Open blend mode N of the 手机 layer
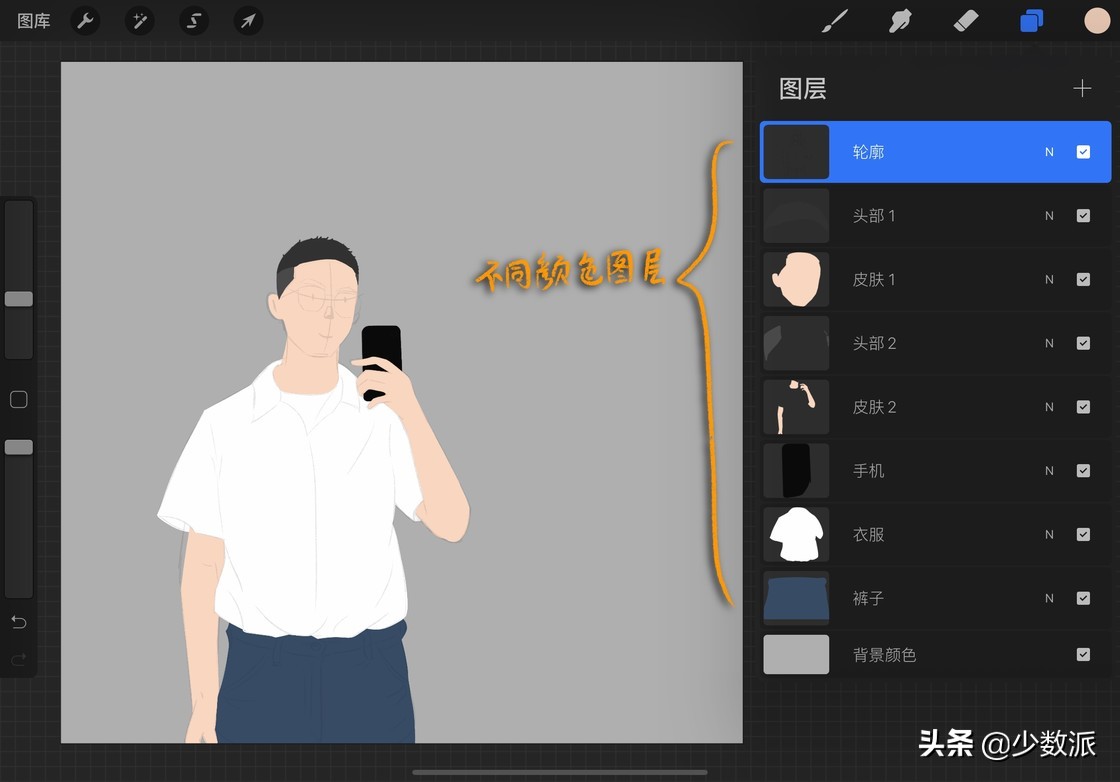The width and height of the screenshot is (1120, 782). [x=1048, y=470]
